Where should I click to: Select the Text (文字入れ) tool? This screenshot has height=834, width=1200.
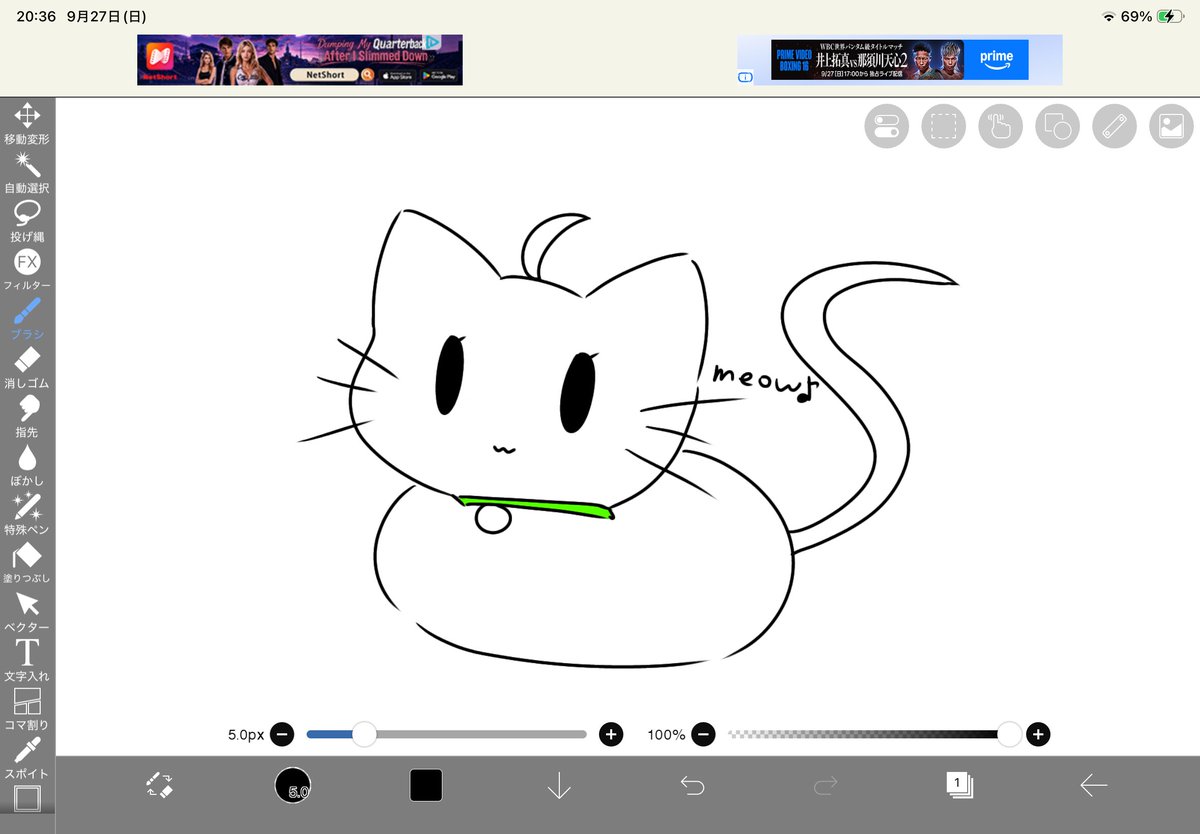(27, 662)
